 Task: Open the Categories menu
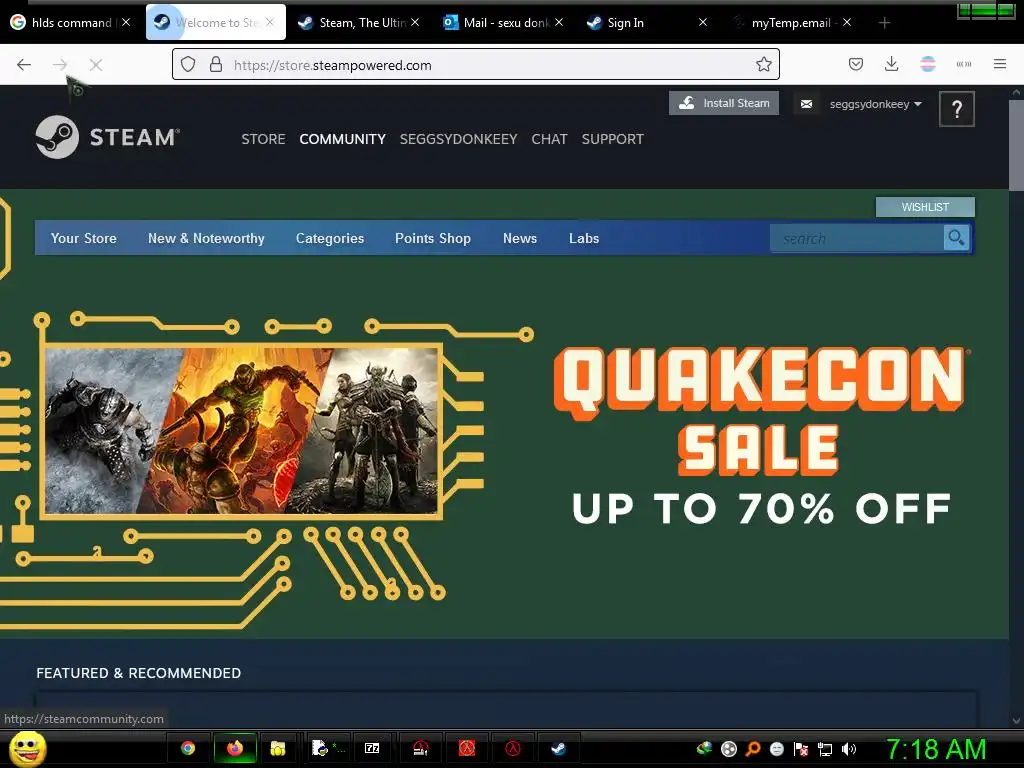click(330, 238)
